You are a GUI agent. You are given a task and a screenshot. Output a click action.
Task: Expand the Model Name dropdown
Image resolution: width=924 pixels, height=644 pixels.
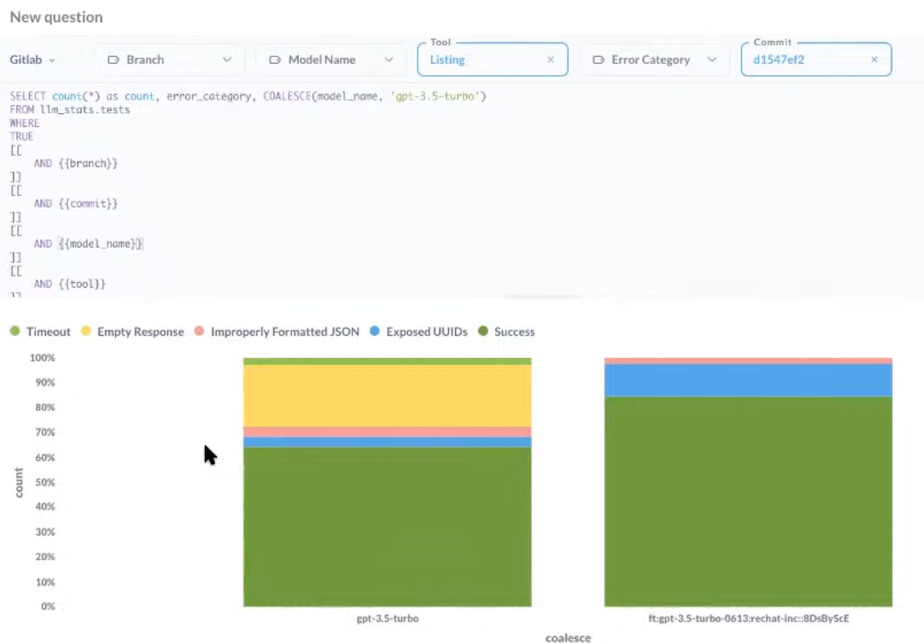click(x=391, y=60)
